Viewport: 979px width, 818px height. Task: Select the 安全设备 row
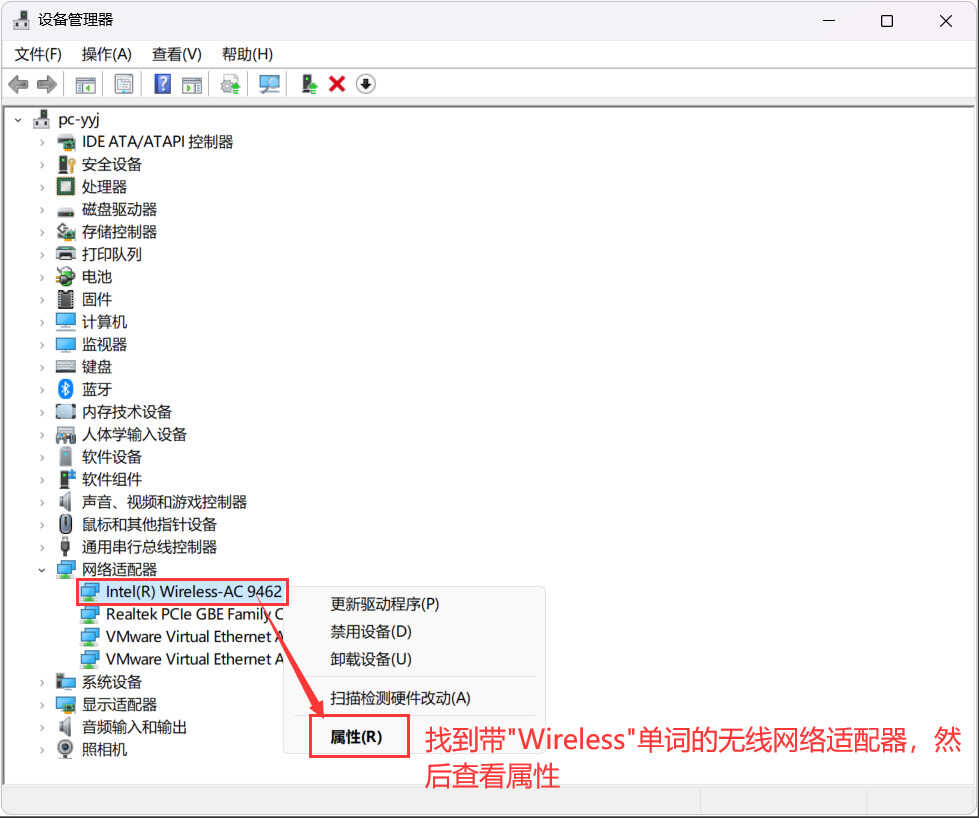[x=112, y=164]
